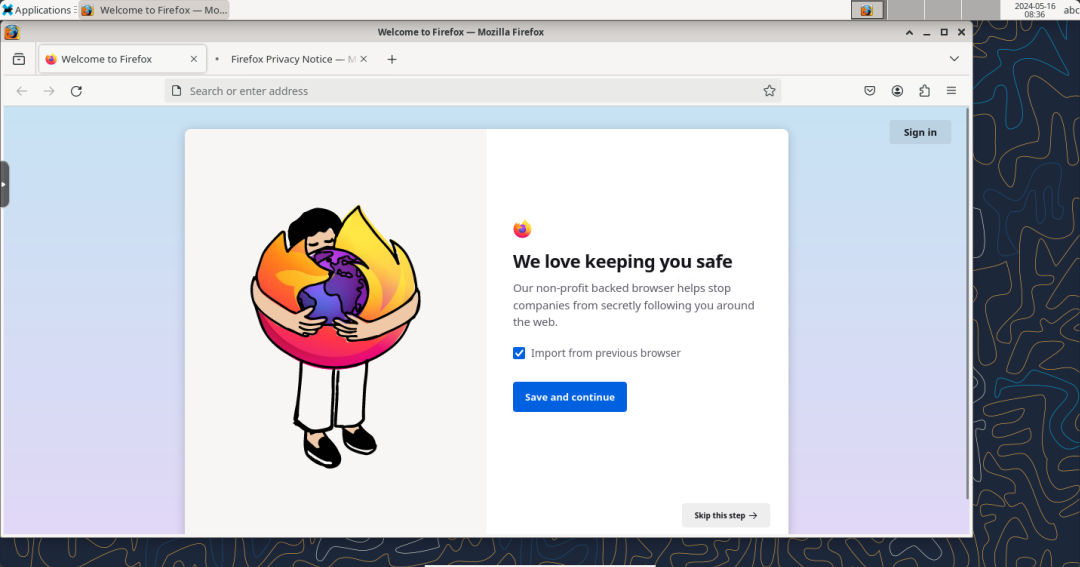Open the Applications menu in top panel

coord(37,10)
